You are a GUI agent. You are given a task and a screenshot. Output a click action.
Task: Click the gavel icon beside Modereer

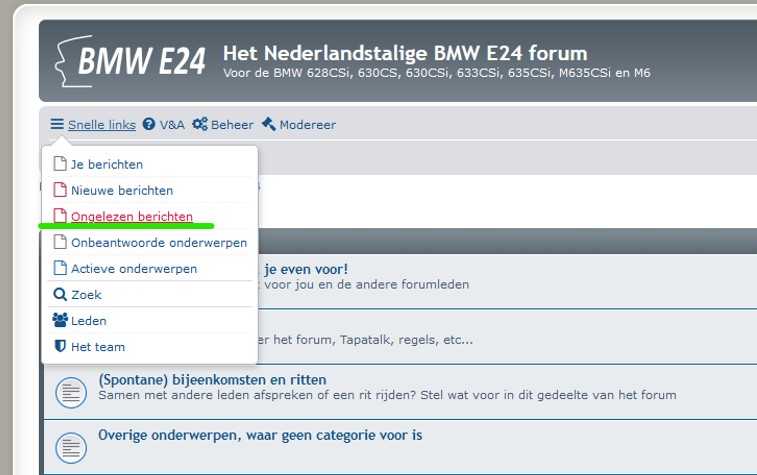coord(269,124)
